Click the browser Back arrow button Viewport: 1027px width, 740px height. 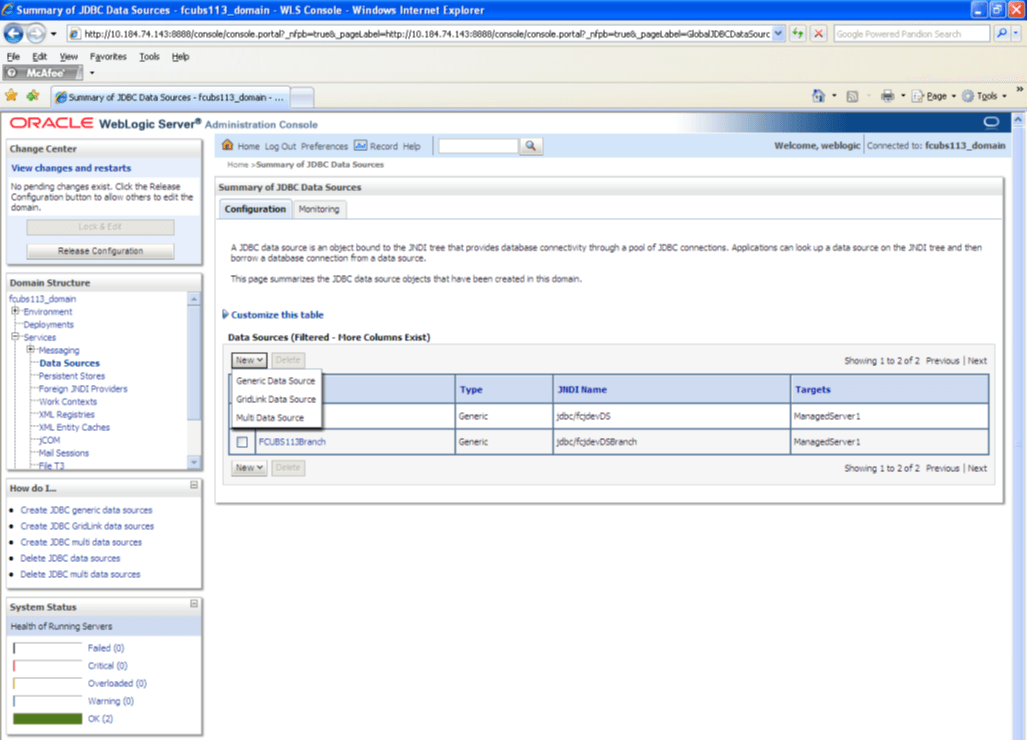tap(13, 33)
